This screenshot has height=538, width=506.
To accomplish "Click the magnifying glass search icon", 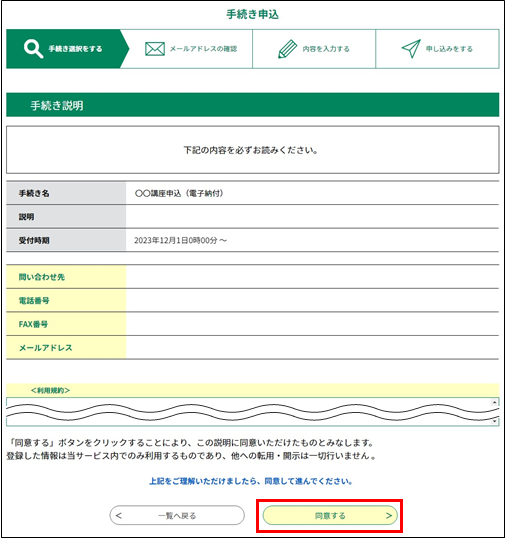I will [33, 49].
